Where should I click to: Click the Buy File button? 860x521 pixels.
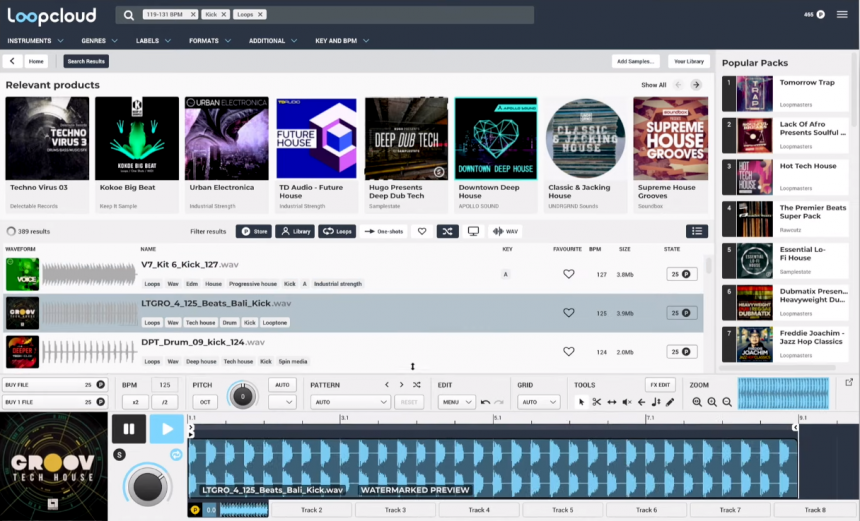click(x=55, y=385)
